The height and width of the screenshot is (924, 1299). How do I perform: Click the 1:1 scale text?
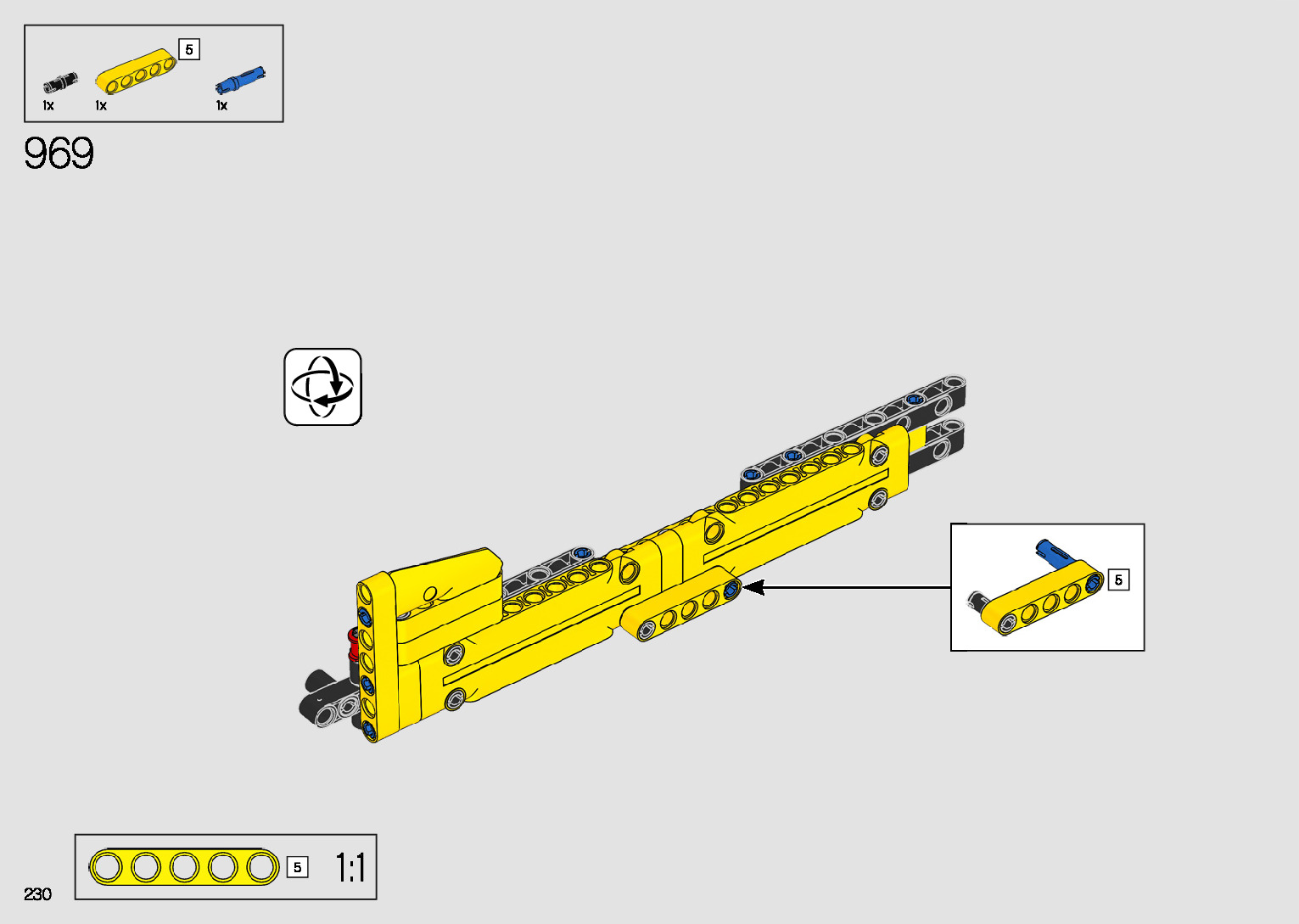(350, 868)
